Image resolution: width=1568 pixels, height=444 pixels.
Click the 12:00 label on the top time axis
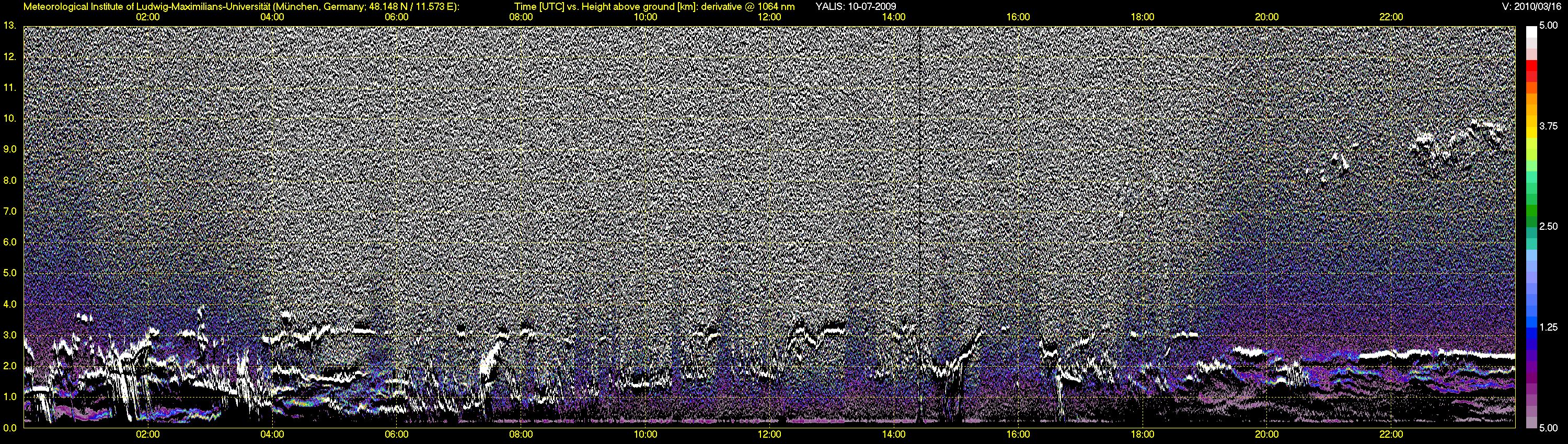click(x=769, y=17)
